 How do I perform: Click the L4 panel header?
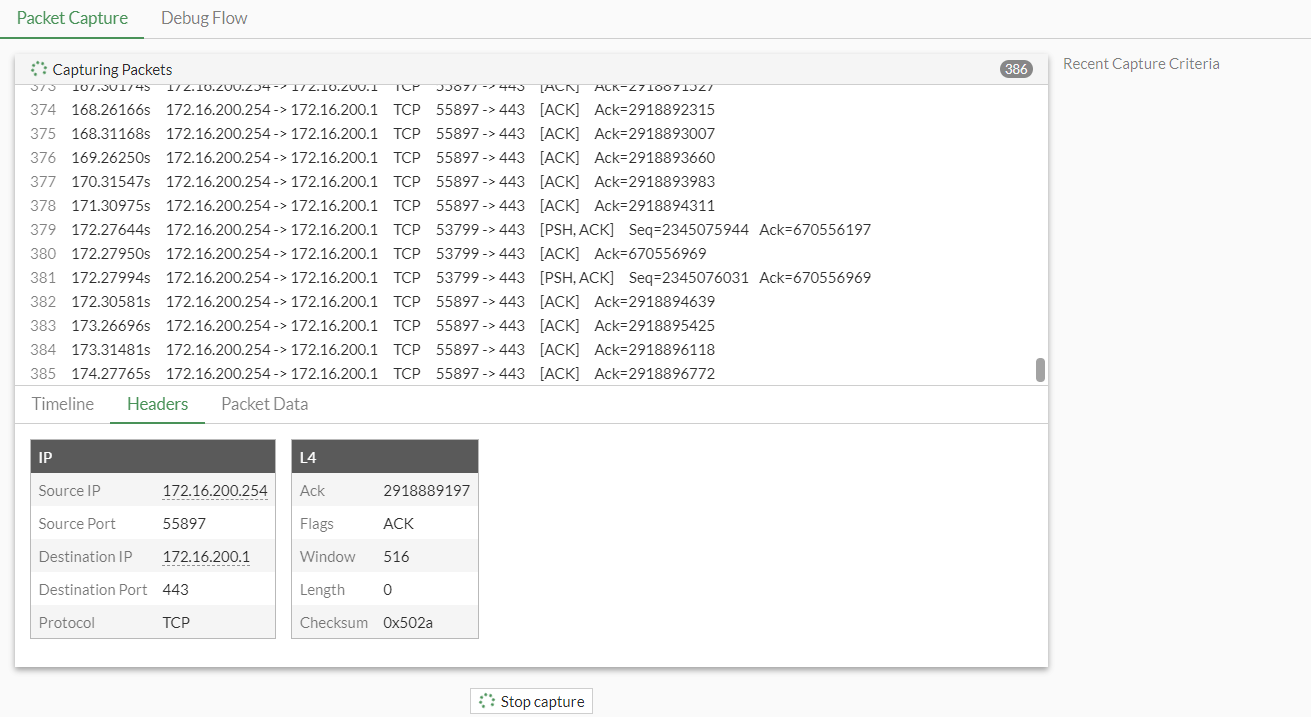tap(385, 457)
